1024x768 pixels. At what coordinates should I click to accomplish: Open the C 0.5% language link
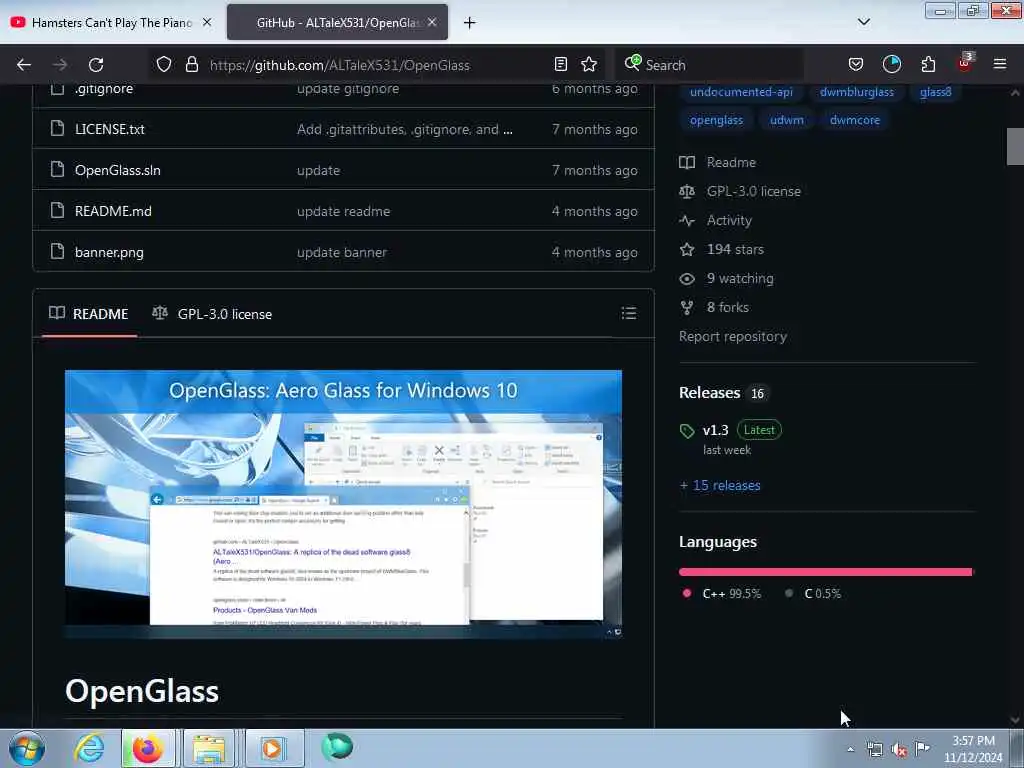(813, 594)
